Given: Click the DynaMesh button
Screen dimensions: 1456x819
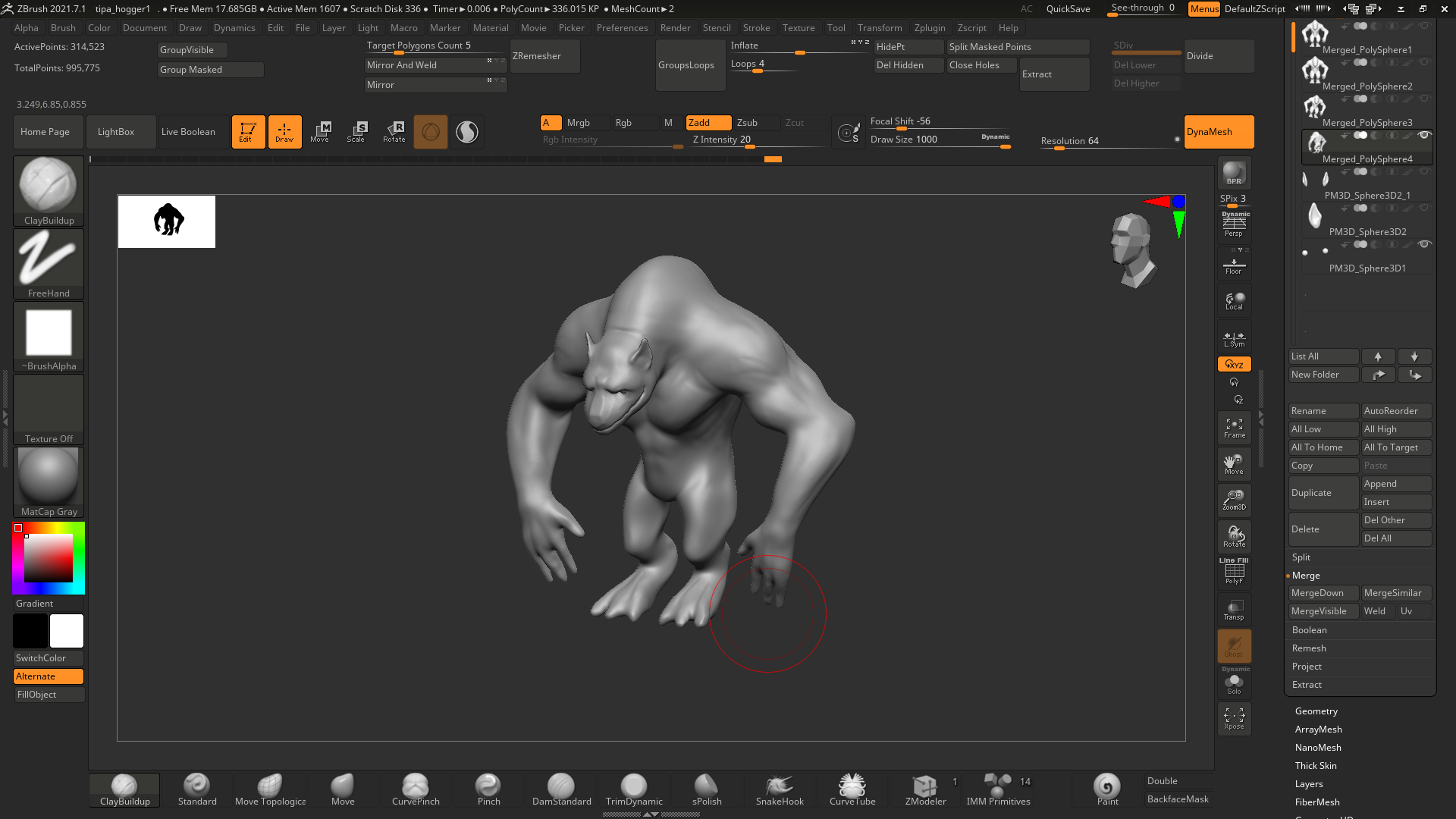Looking at the screenshot, I should click(1218, 132).
